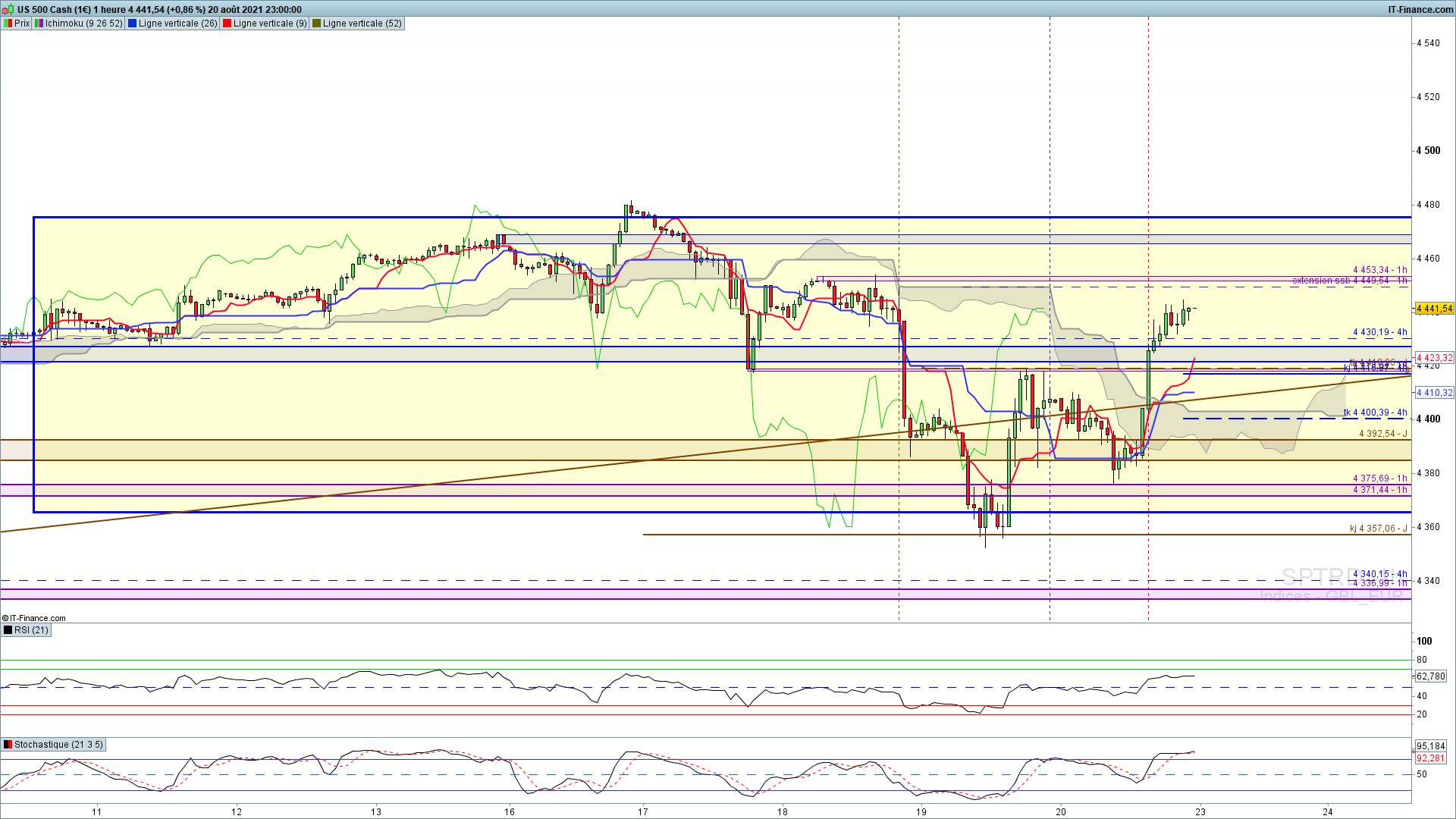The height and width of the screenshot is (819, 1456).
Task: Click the 4 480 price axis tick
Action: click(1429, 205)
